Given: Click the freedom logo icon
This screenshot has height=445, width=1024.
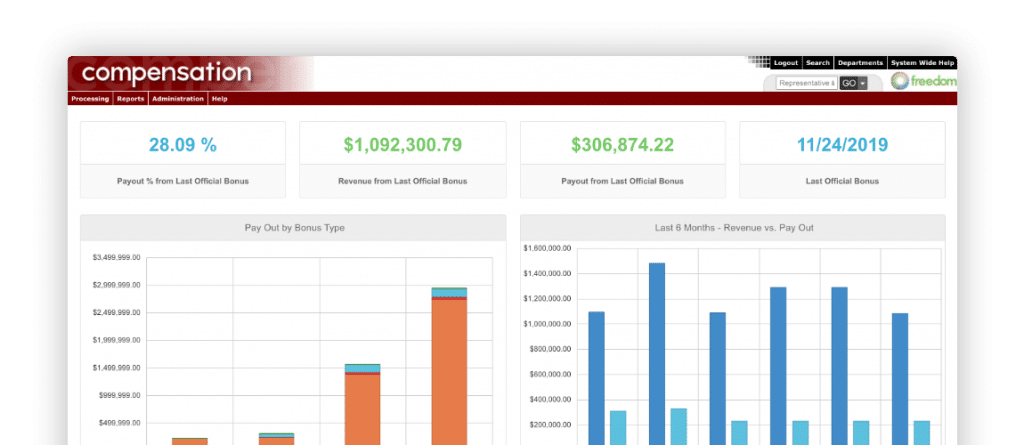Looking at the screenshot, I should coord(899,81).
